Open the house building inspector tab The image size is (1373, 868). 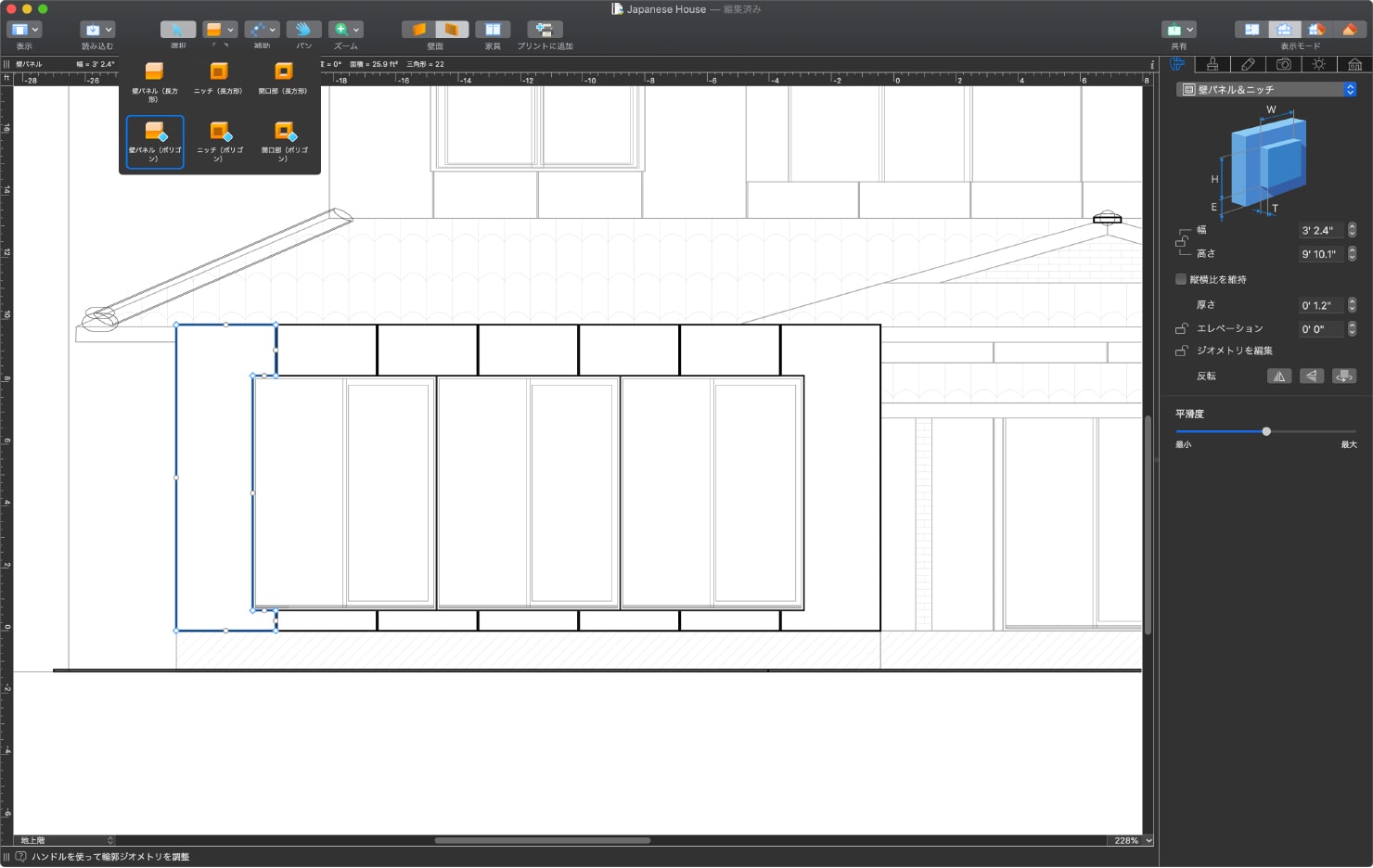click(x=1354, y=64)
